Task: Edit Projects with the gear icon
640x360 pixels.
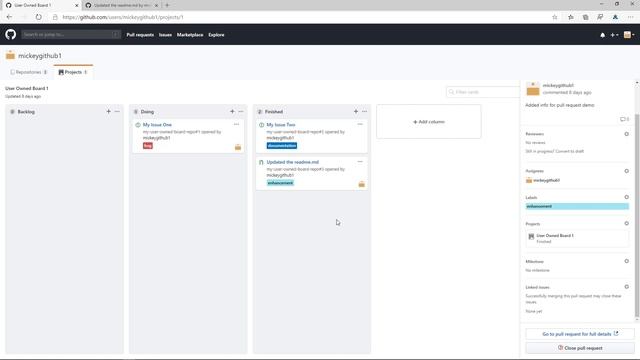Action: 627,224
